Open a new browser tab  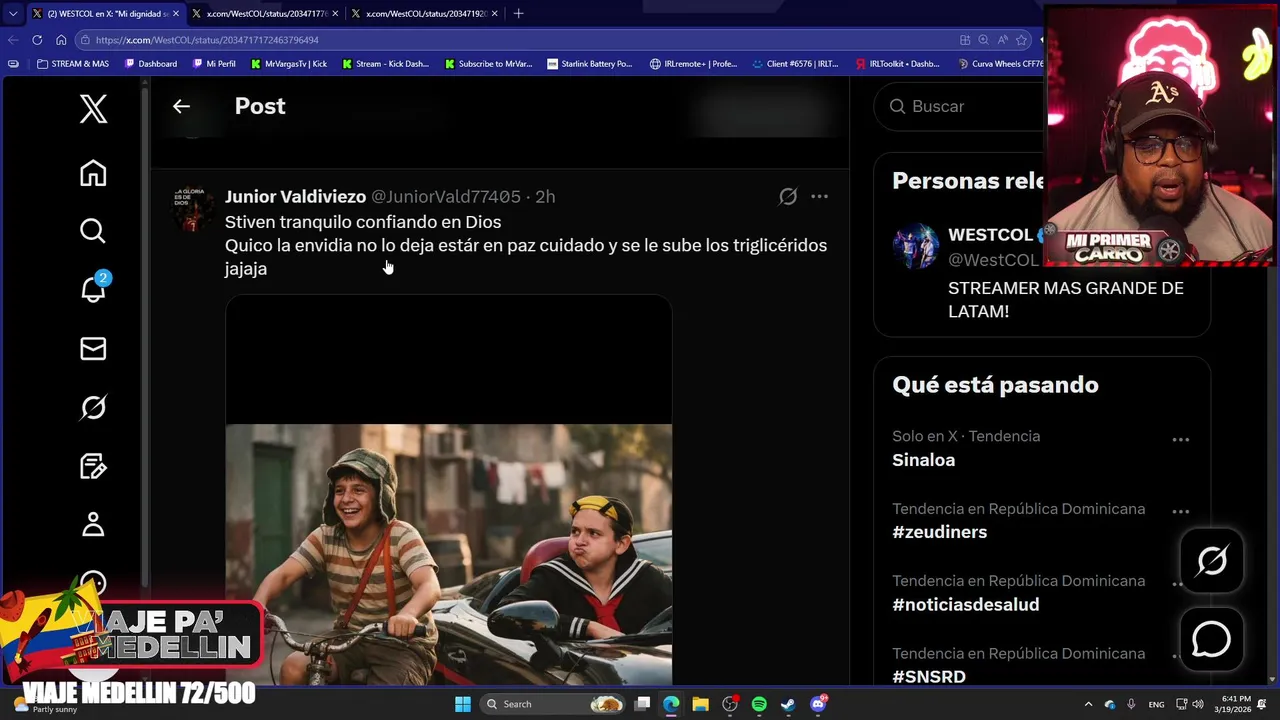[x=518, y=14]
